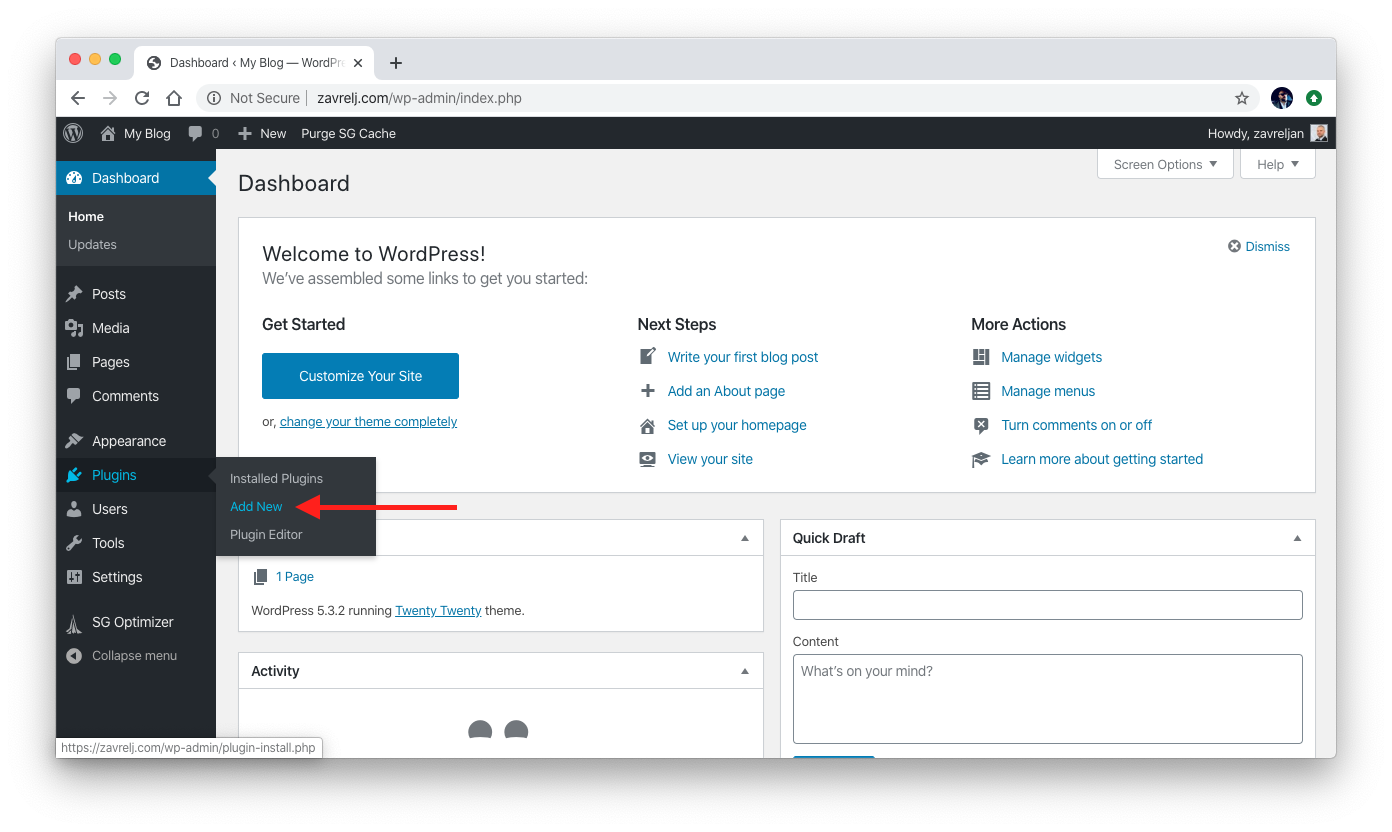This screenshot has height=832, width=1392.
Task: Open Posts pushpin icon in sidebar
Action: pos(74,294)
